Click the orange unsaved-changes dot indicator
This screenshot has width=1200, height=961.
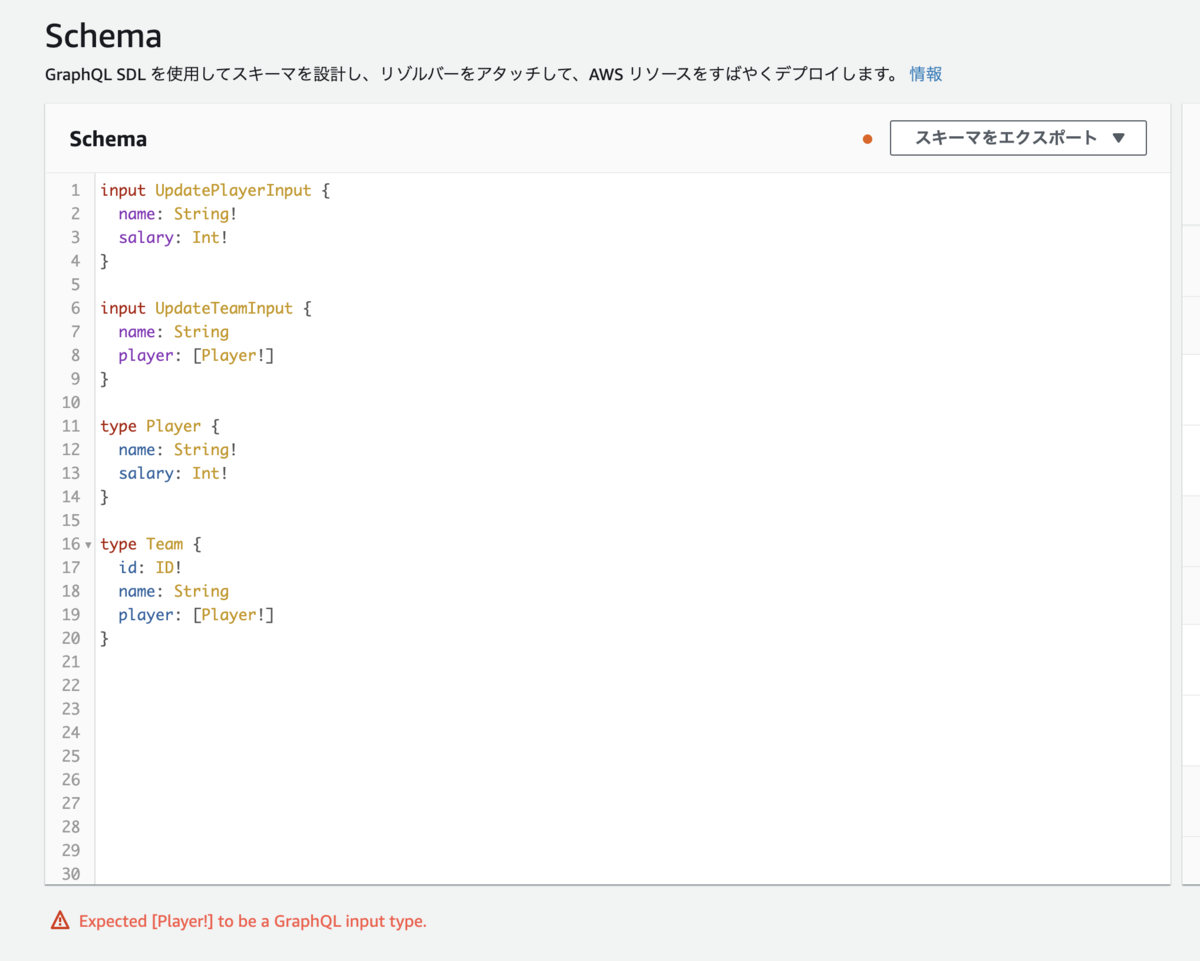pyautogui.click(x=867, y=139)
